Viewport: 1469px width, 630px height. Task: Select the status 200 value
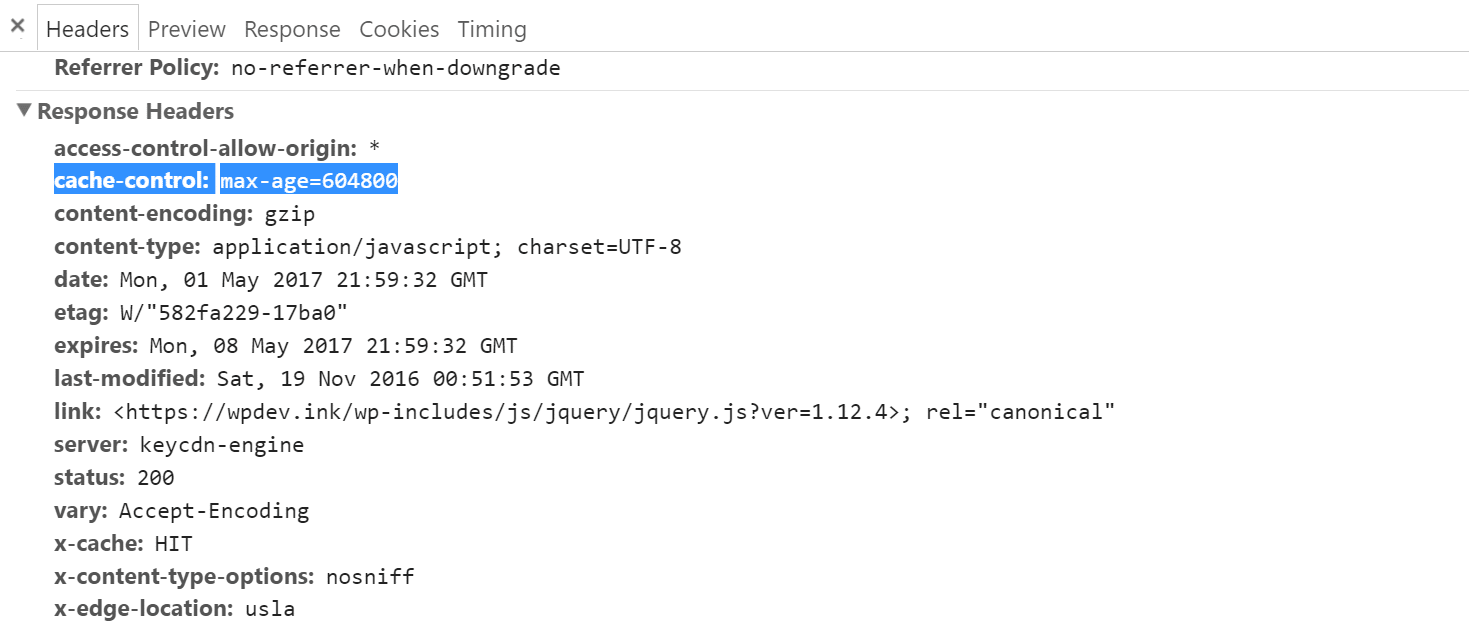[159, 477]
